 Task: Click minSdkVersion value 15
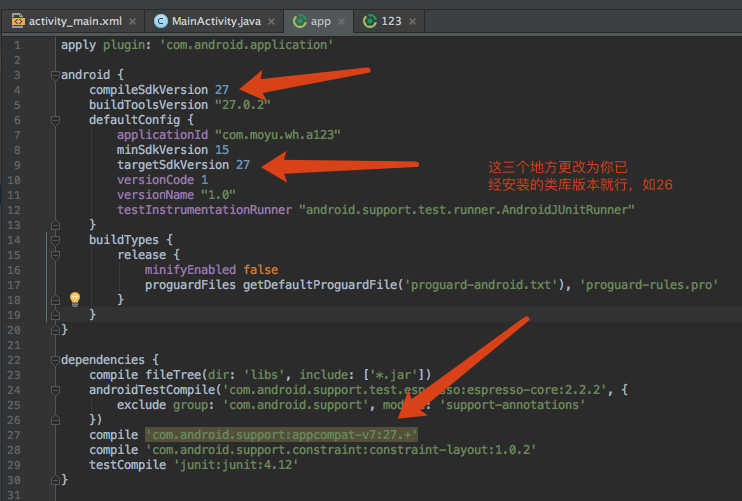pyautogui.click(x=222, y=150)
